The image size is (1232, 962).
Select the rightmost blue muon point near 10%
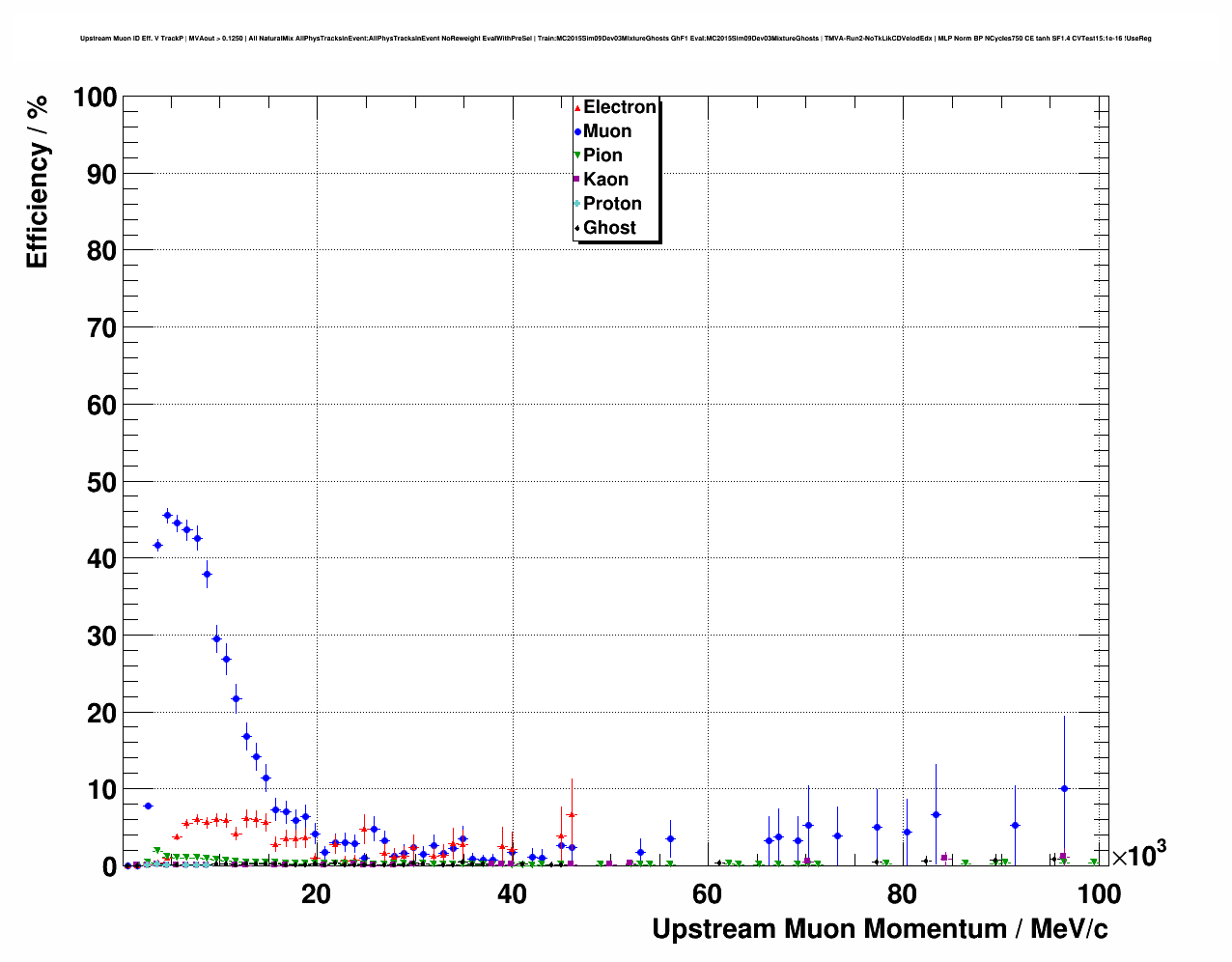[1064, 788]
